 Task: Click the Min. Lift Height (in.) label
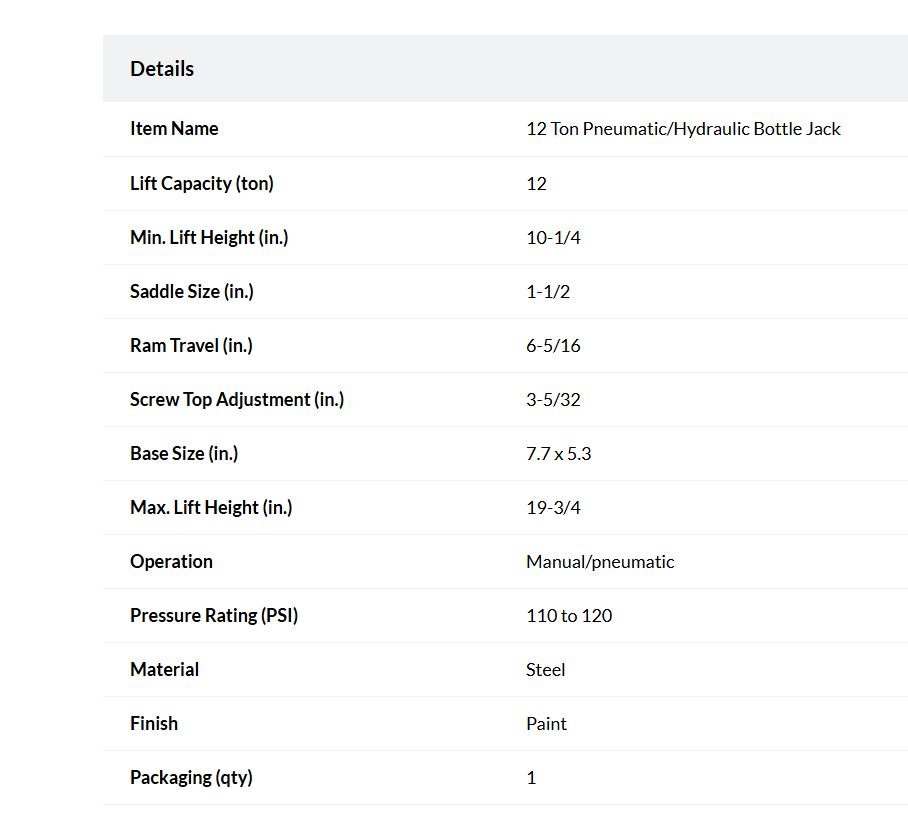[209, 237]
